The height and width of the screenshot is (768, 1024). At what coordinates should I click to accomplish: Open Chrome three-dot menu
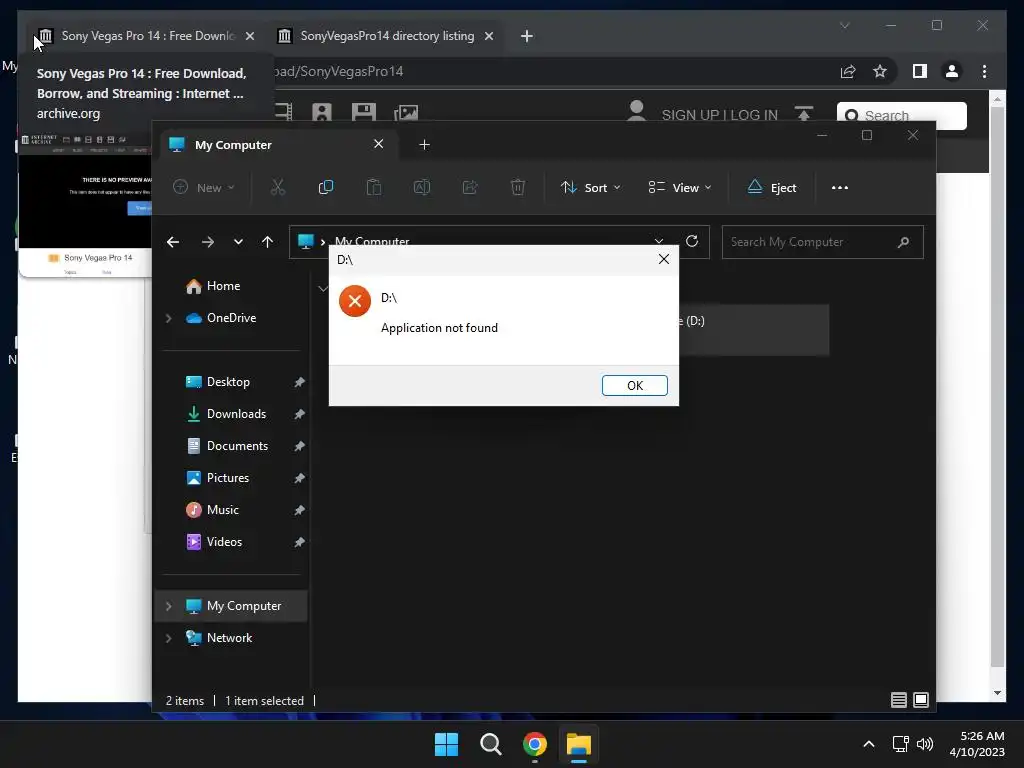pos(984,71)
